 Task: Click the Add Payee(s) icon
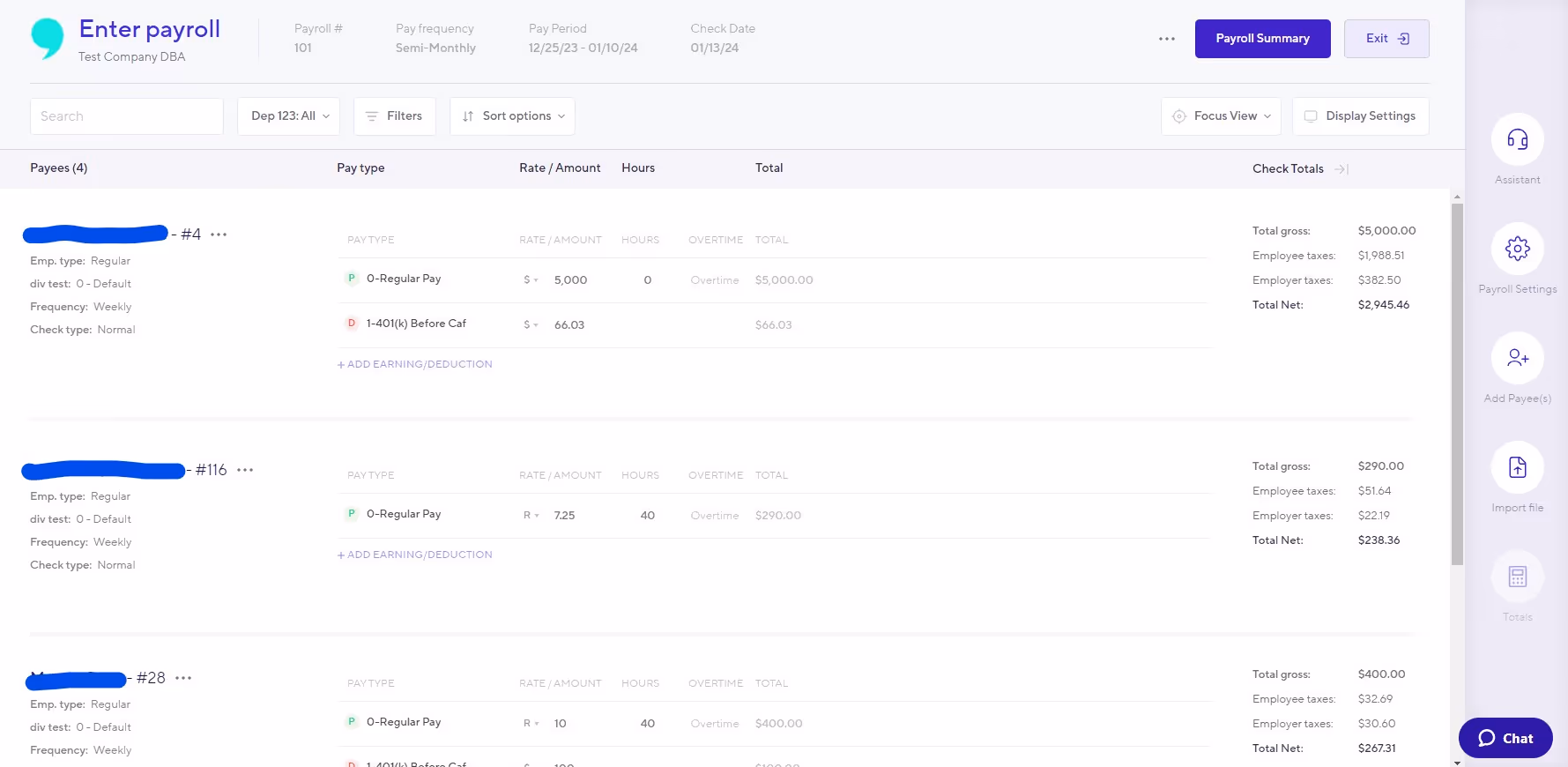1517,358
